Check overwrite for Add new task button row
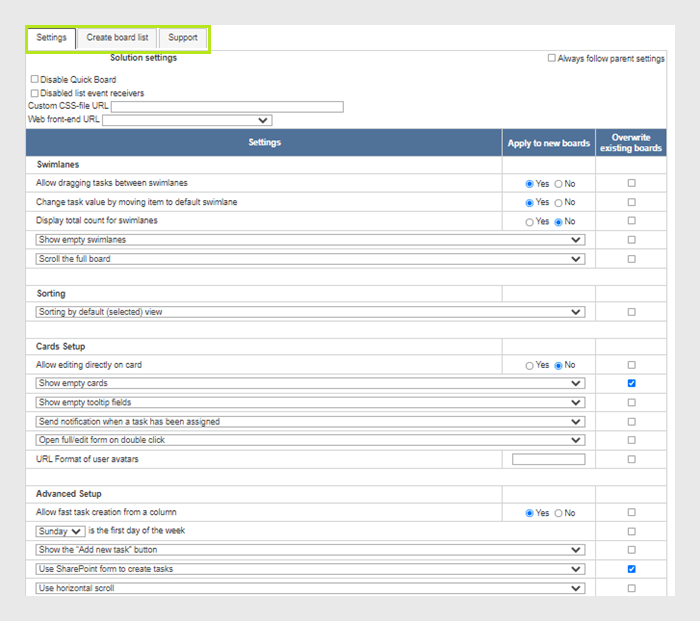The width and height of the screenshot is (700, 621). pyautogui.click(x=632, y=550)
